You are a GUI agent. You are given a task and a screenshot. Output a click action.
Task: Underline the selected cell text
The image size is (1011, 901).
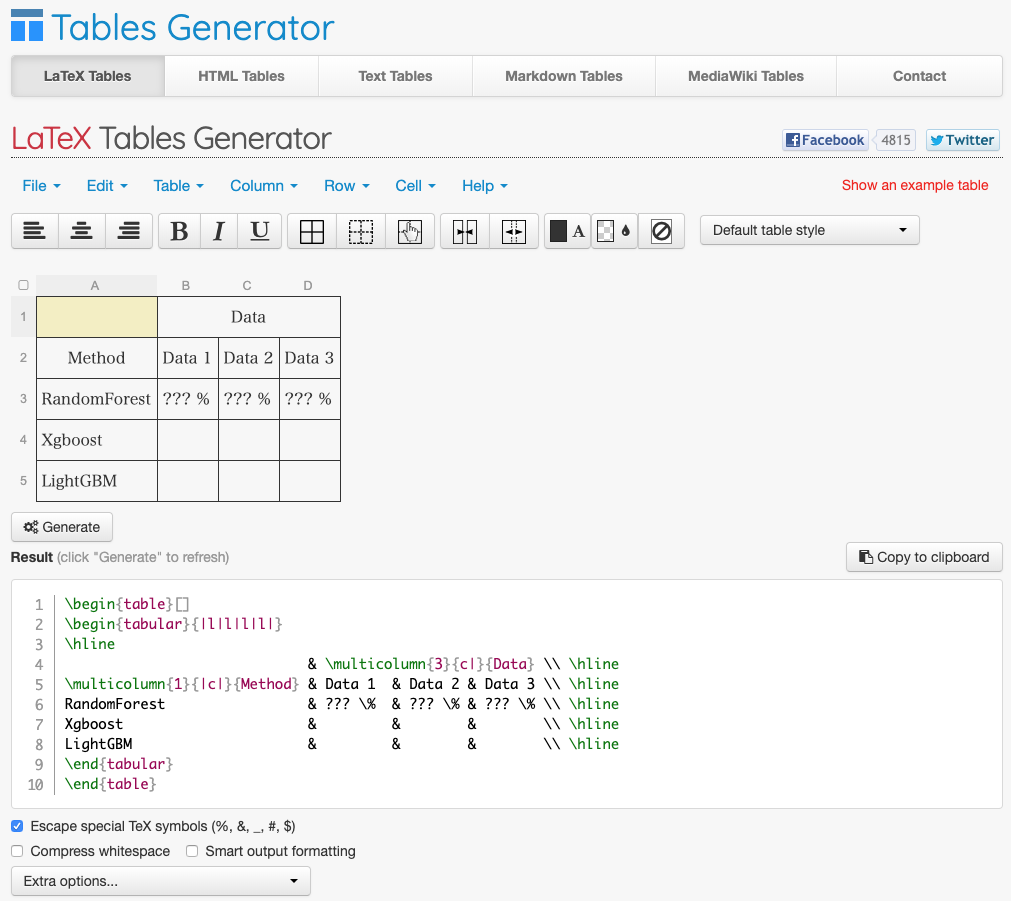pos(260,231)
